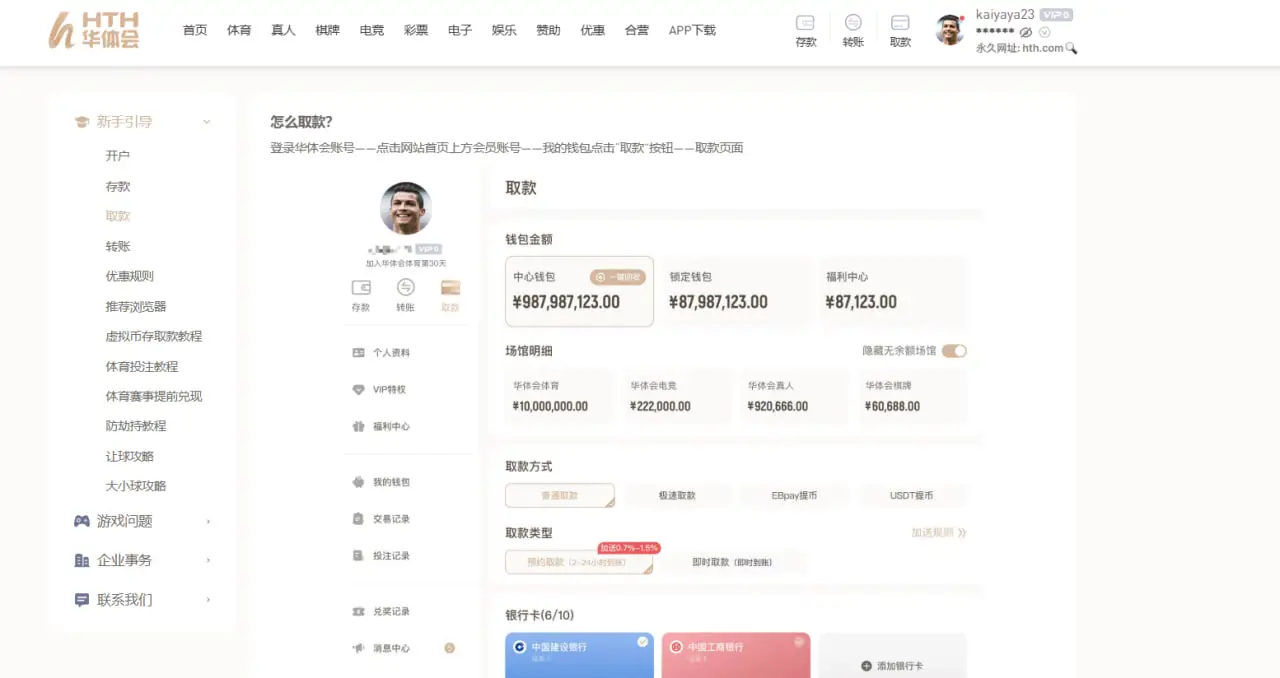Viewport: 1280px width, 678px height.
Task: Click the 存款 deposit icon in header
Action: tap(805, 30)
